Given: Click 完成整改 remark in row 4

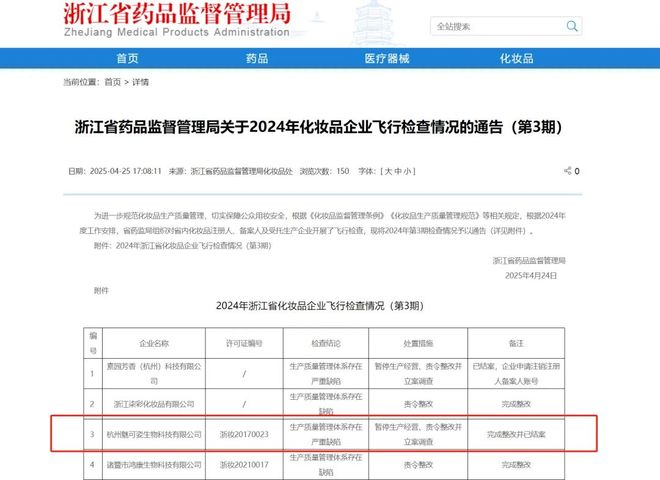Looking at the screenshot, I should (x=516, y=464).
